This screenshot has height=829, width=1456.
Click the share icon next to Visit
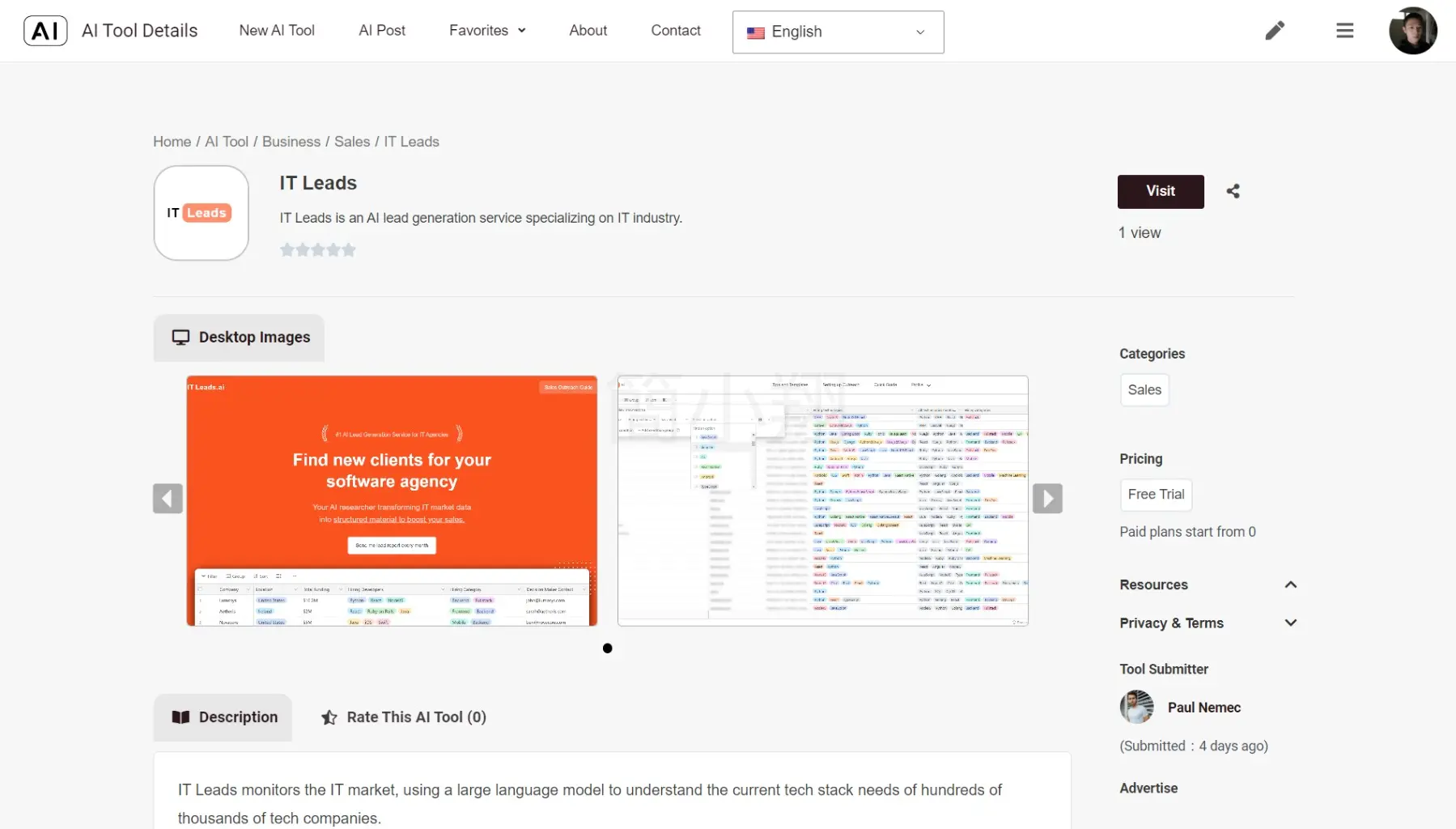1233,191
